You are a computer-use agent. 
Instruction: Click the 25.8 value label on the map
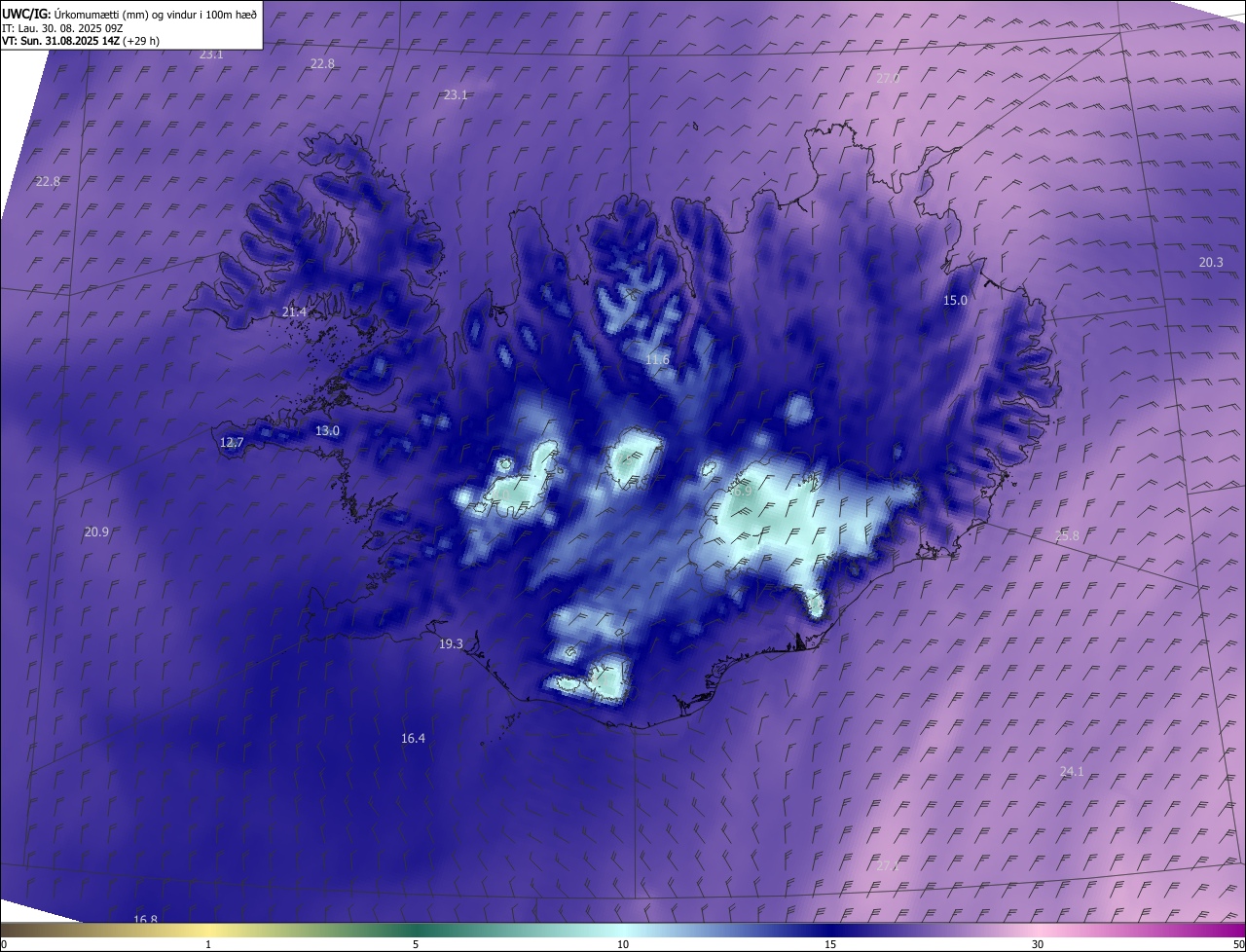tap(1067, 536)
